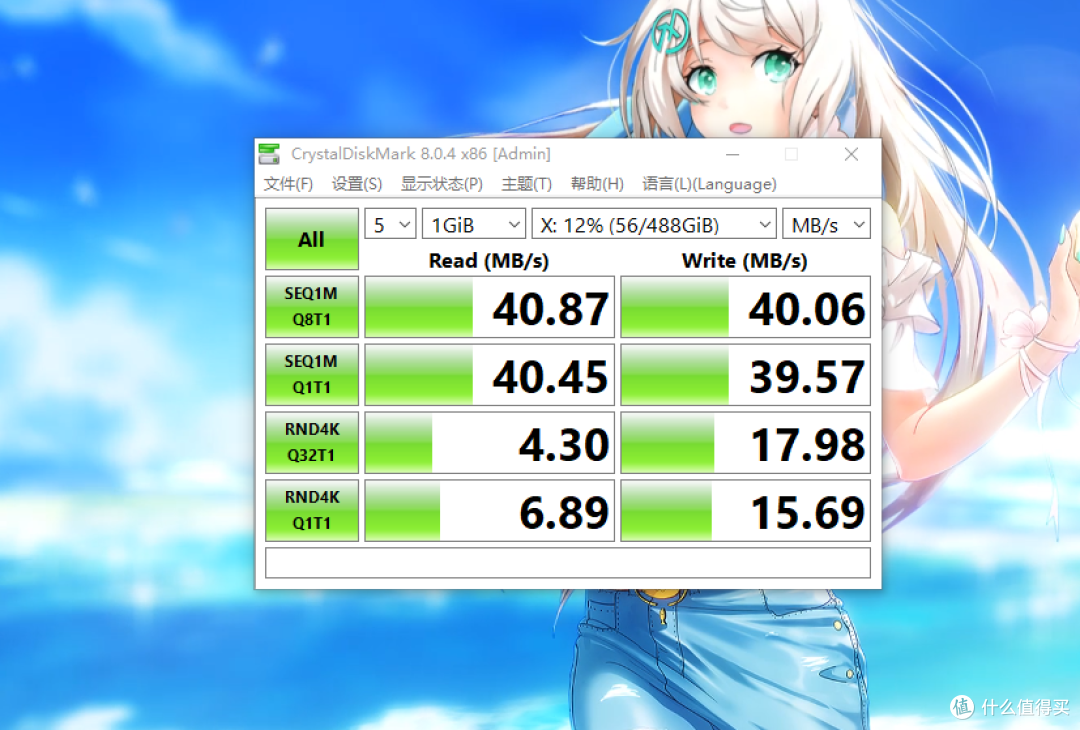
Task: Click the 6.89 random read result
Action: 489,510
